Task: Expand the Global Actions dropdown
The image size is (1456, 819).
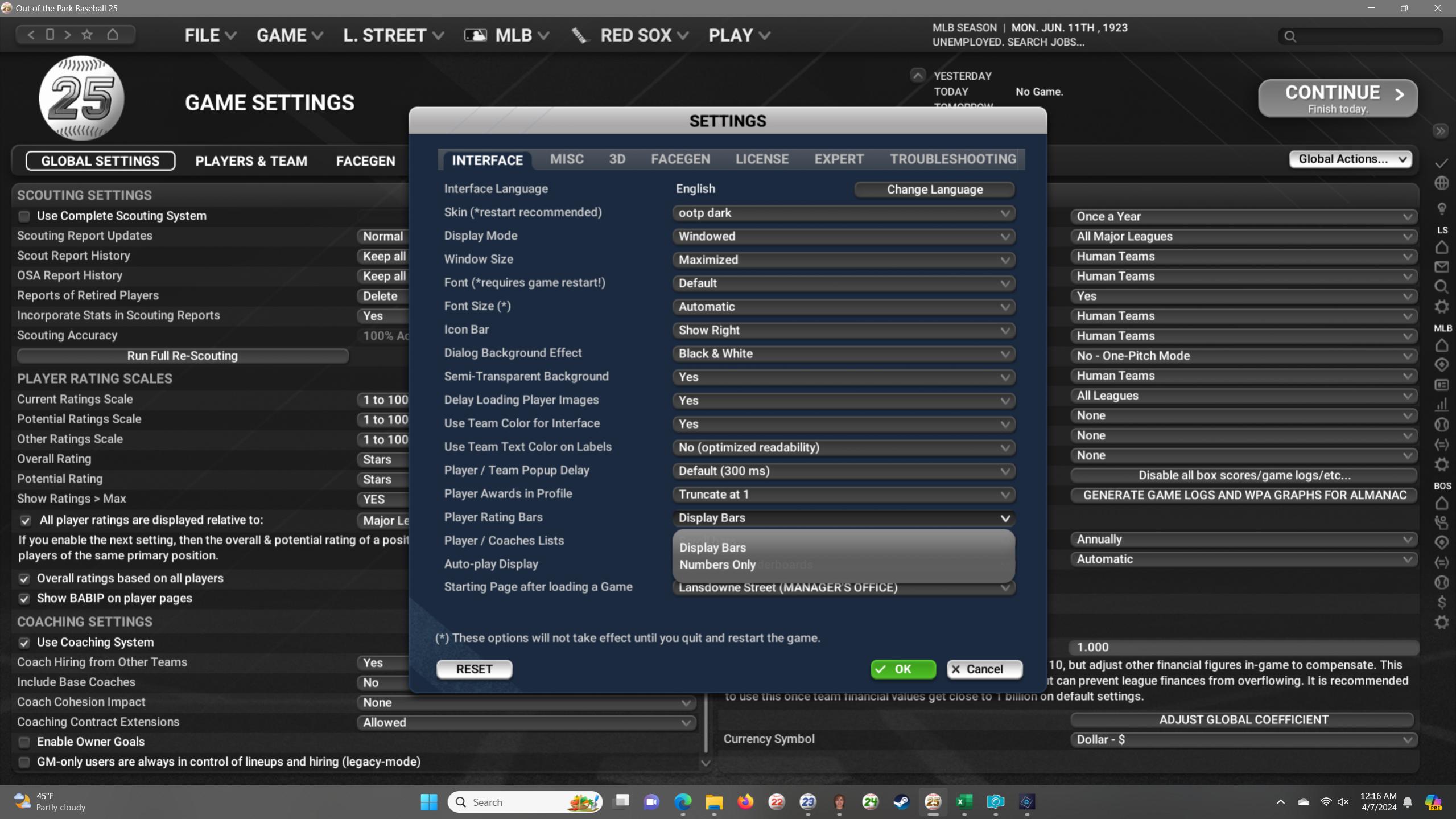Action: (x=1350, y=159)
